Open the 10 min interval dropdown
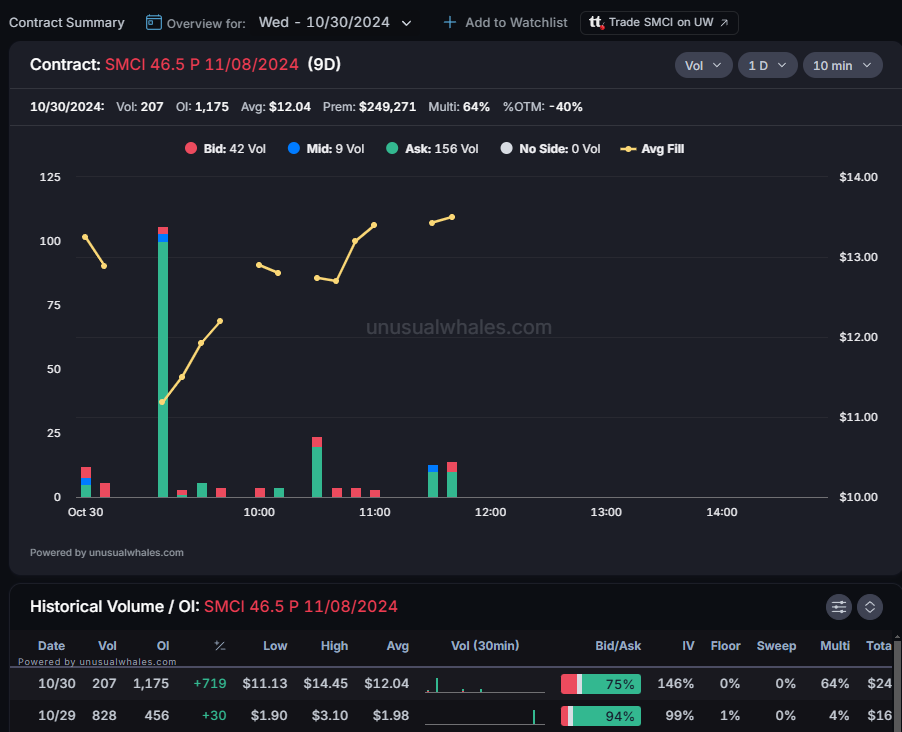The image size is (902, 732). (x=842, y=66)
